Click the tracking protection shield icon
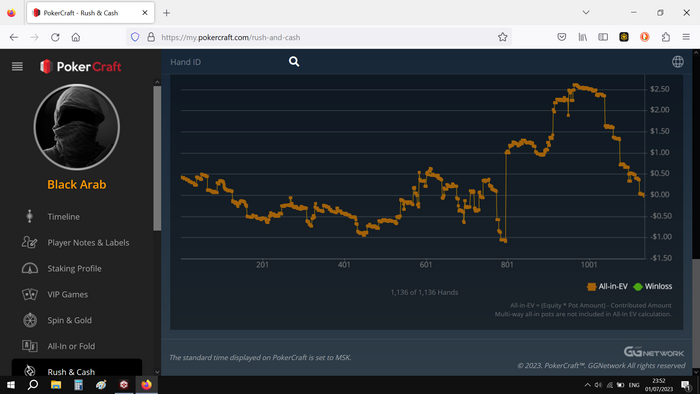The height and width of the screenshot is (394, 700). point(135,37)
